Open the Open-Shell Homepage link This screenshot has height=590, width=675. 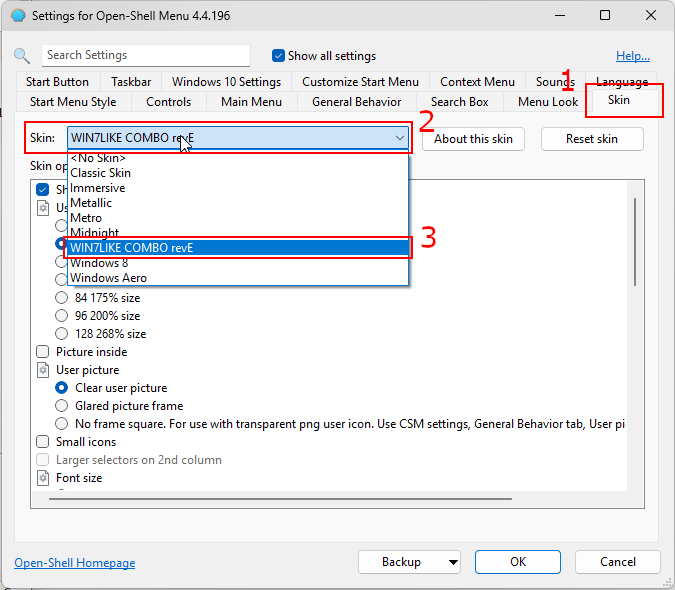coord(75,563)
